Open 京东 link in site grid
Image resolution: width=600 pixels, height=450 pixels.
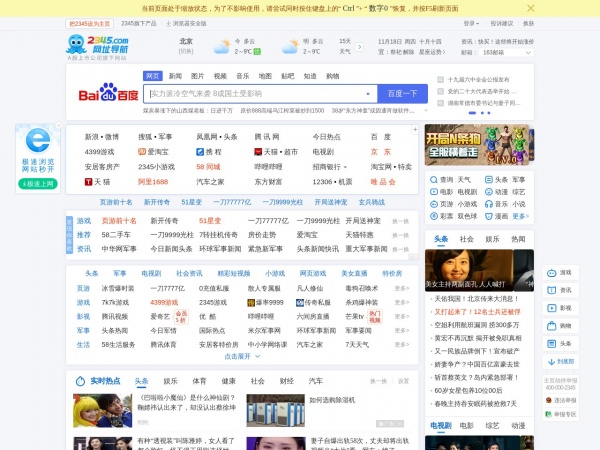pyautogui.click(x=381, y=152)
